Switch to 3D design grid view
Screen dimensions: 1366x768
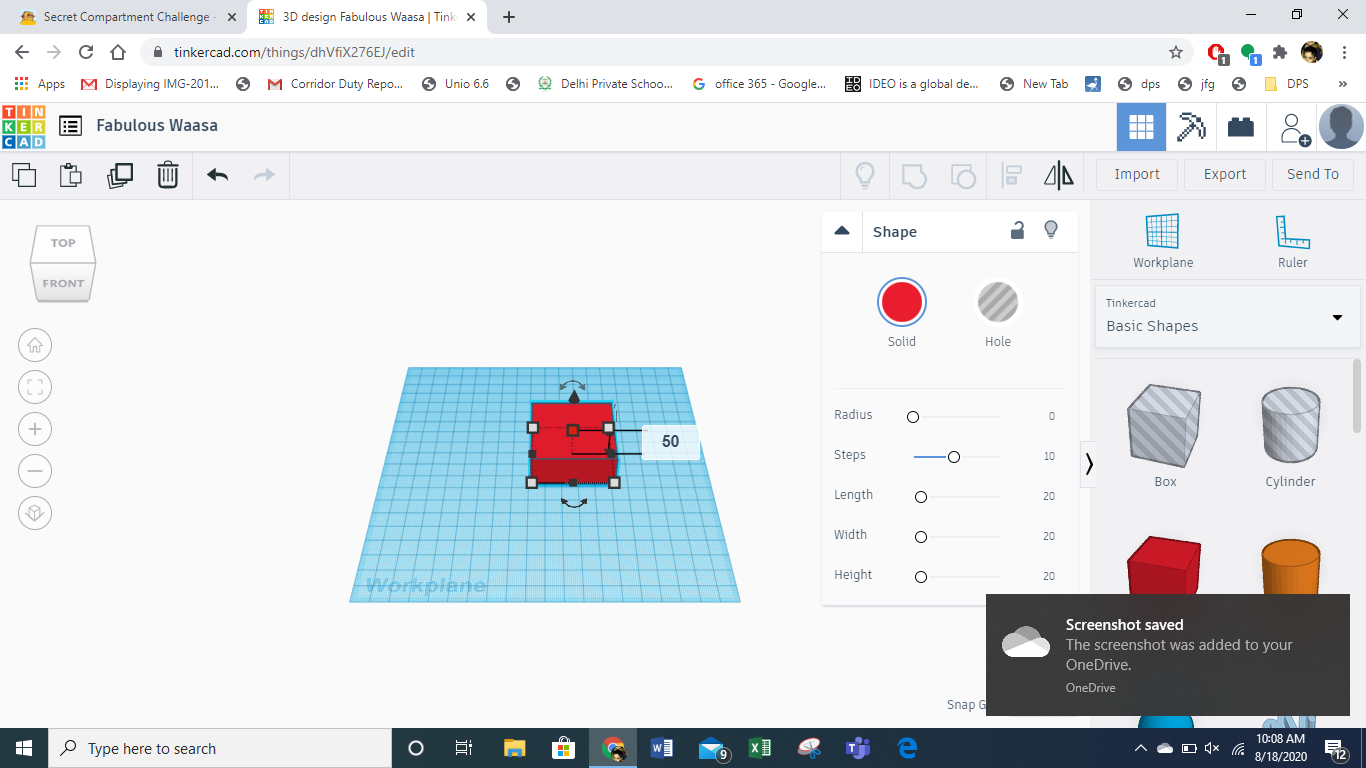point(1141,127)
